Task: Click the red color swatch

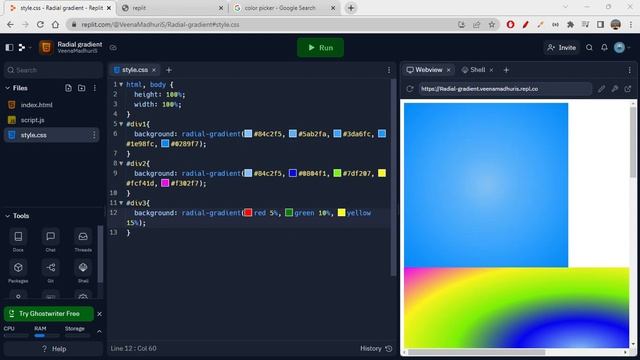Action: click(248, 212)
